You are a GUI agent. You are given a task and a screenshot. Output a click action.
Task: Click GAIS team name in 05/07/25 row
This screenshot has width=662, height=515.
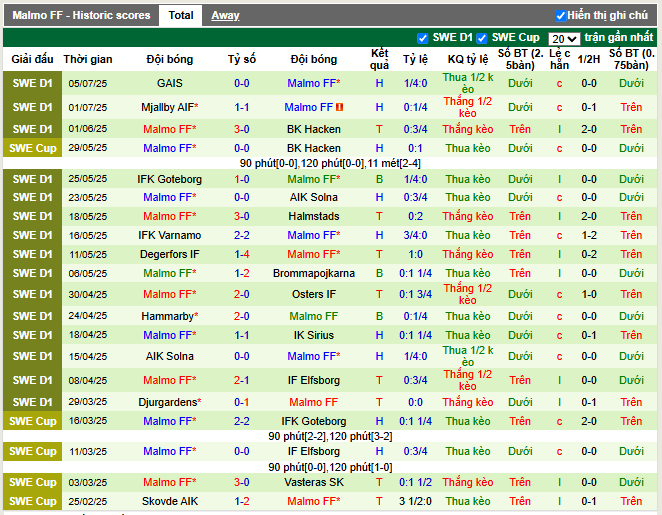[170, 83]
